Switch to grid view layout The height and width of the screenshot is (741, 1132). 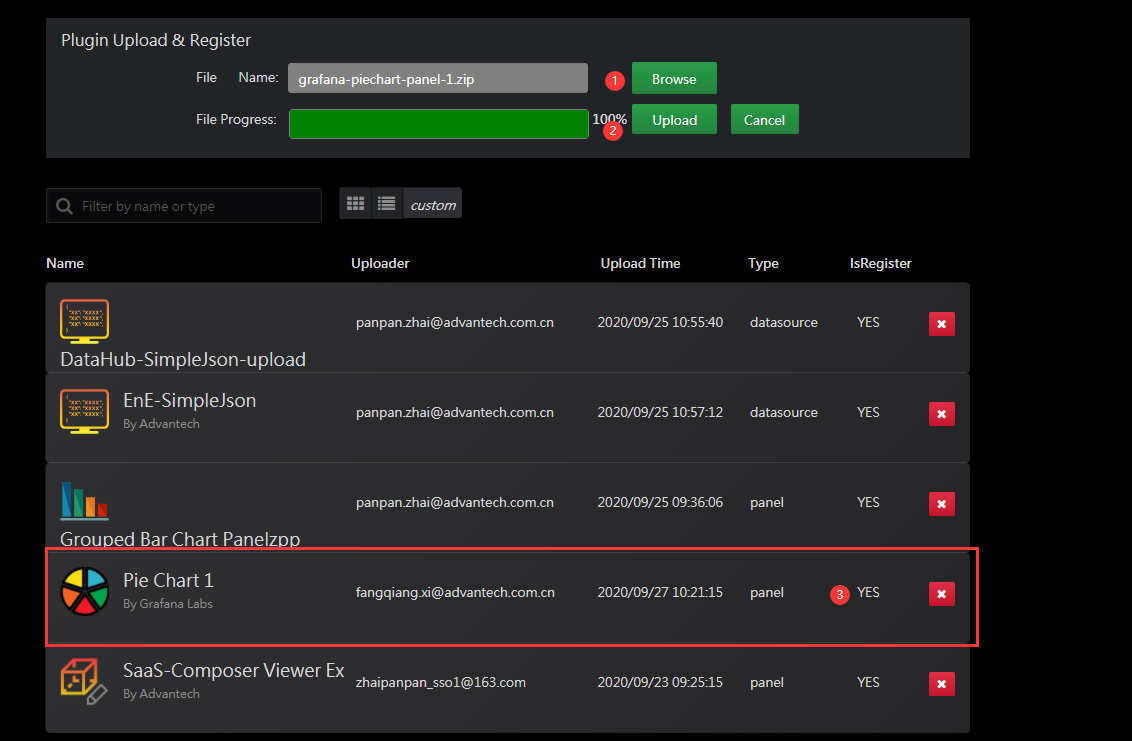coord(355,204)
